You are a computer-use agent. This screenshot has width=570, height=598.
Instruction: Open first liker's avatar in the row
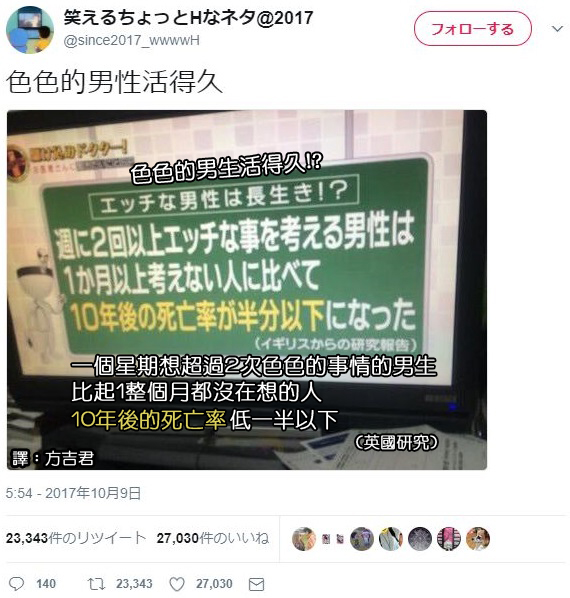tap(304, 539)
